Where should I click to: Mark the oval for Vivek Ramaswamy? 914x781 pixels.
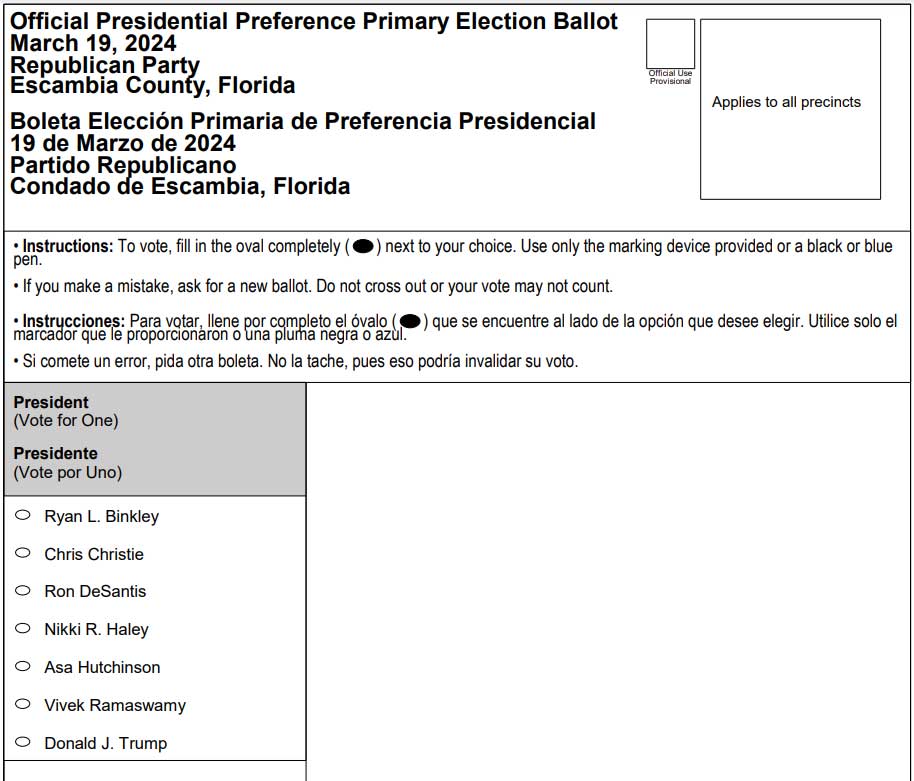pos(23,704)
